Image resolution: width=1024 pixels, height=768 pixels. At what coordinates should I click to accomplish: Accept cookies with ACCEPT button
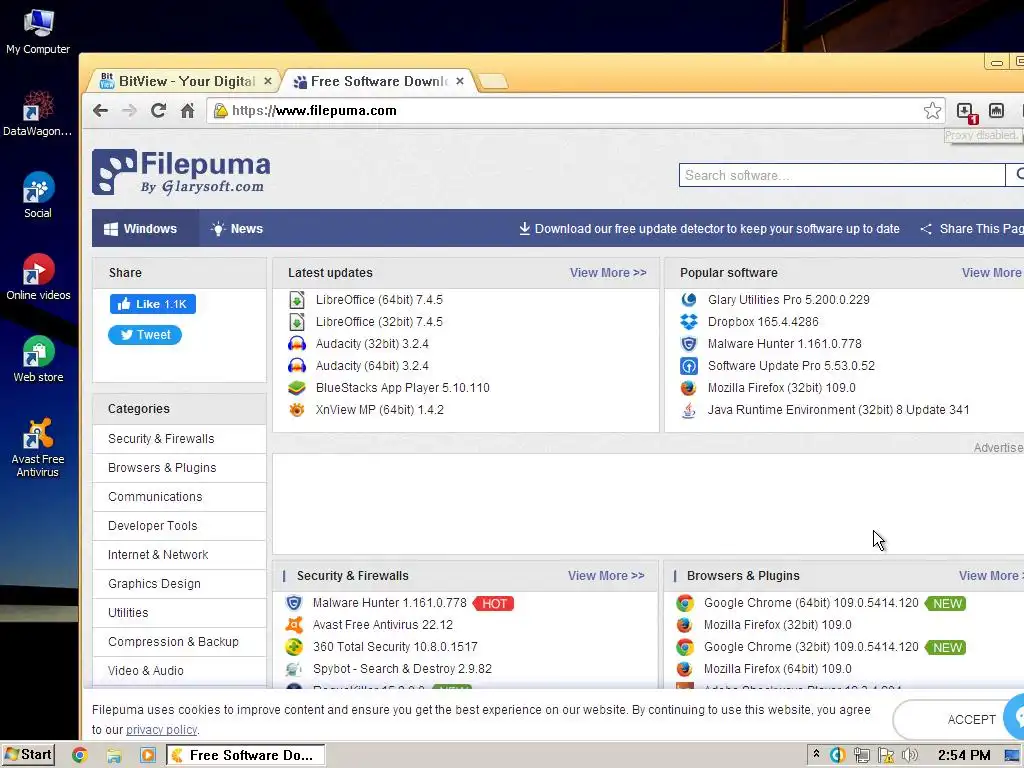pos(953,720)
